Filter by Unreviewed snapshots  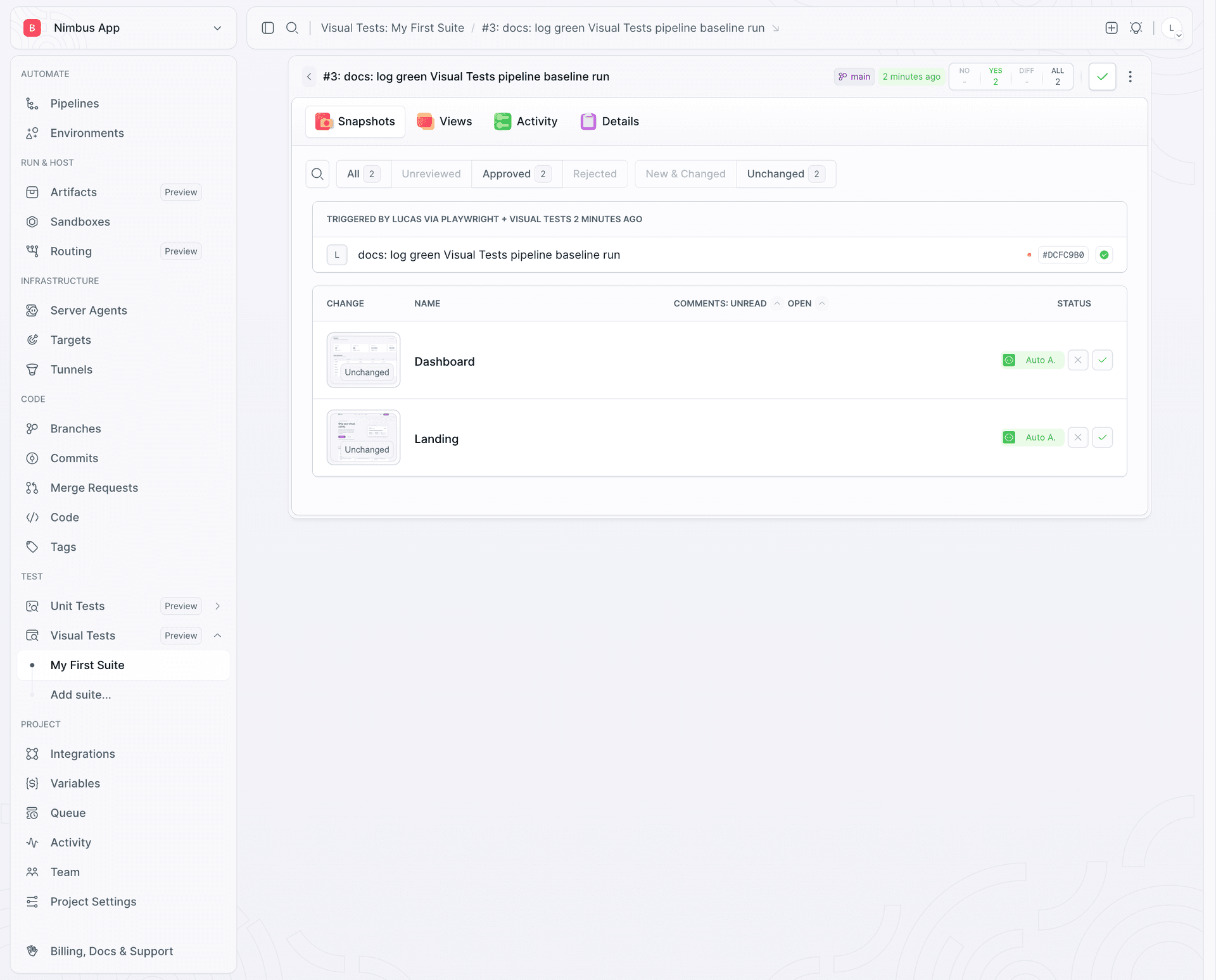click(x=431, y=174)
